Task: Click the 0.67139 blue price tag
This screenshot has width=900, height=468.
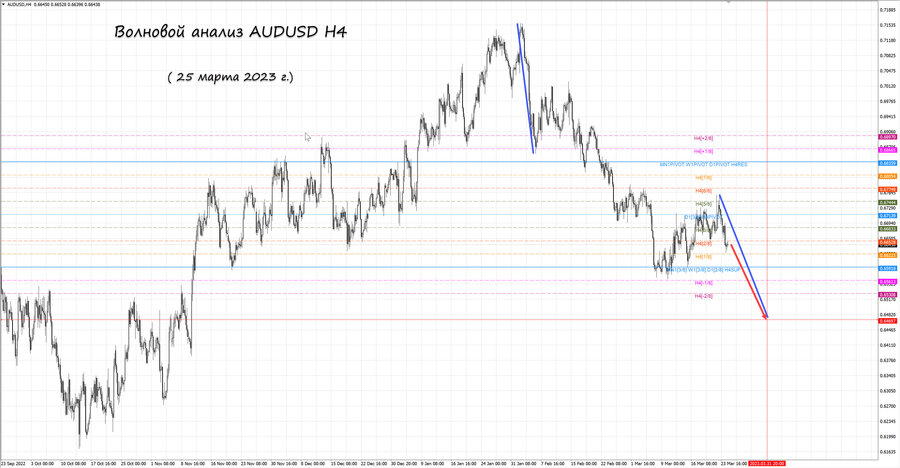Action: click(x=888, y=216)
